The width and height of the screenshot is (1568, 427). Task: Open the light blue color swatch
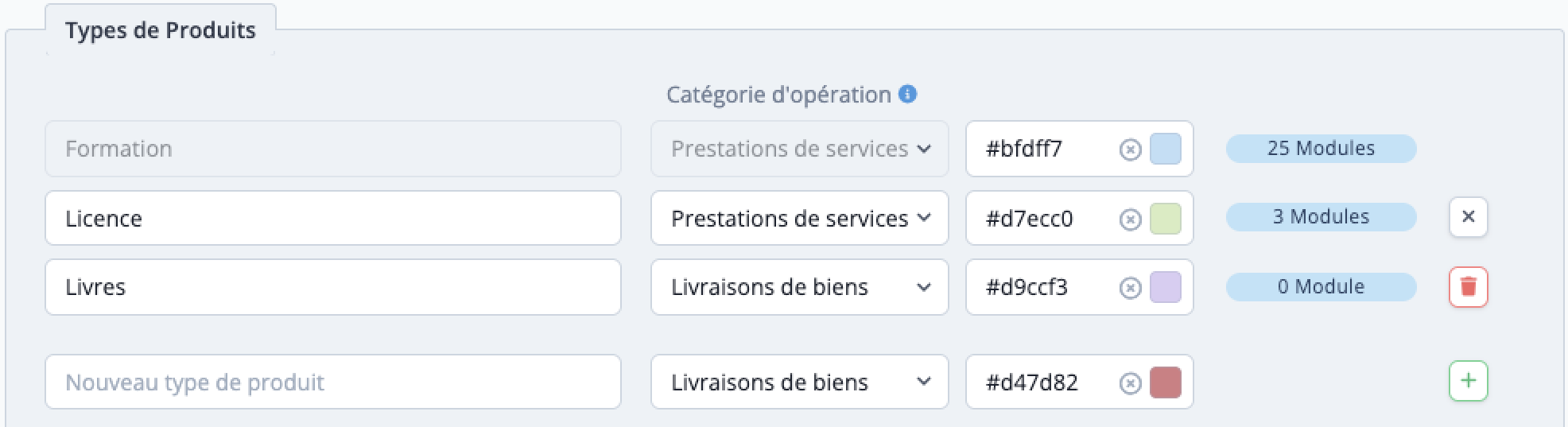(x=1166, y=149)
